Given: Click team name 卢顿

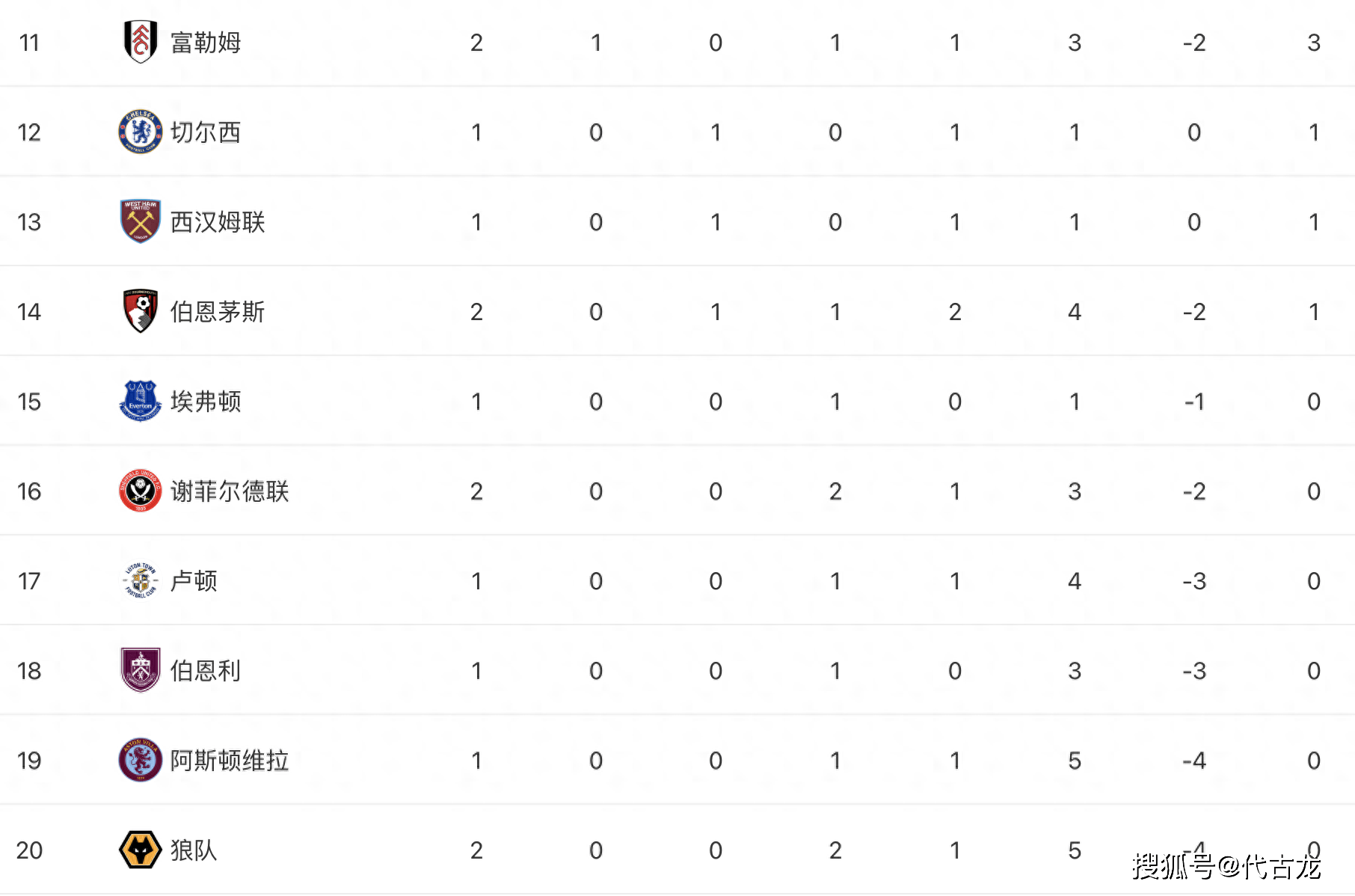Looking at the screenshot, I should pos(194,581).
